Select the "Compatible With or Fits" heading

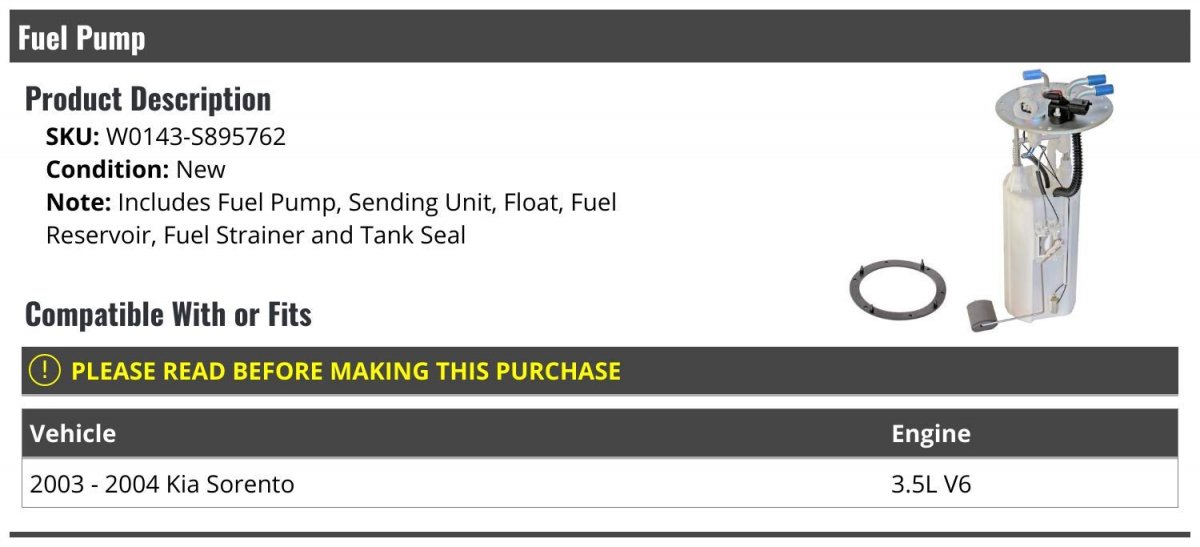[168, 315]
